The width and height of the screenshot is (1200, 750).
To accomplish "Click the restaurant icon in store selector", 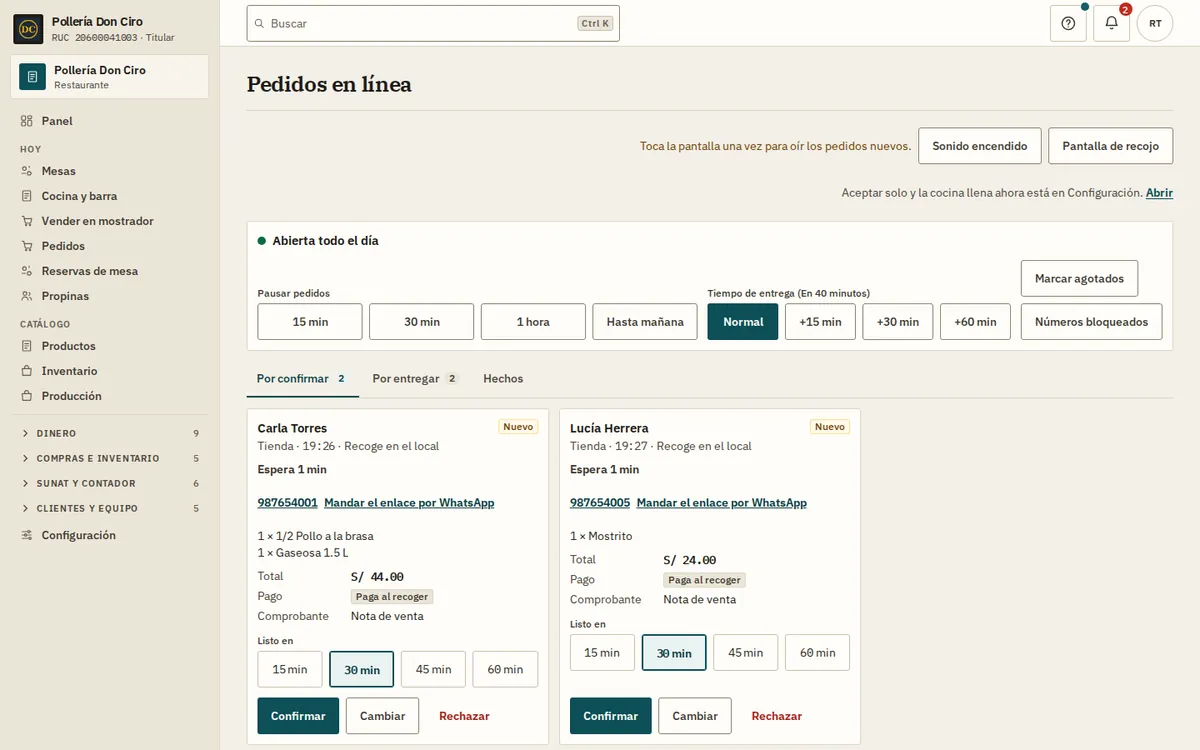I will point(33,77).
